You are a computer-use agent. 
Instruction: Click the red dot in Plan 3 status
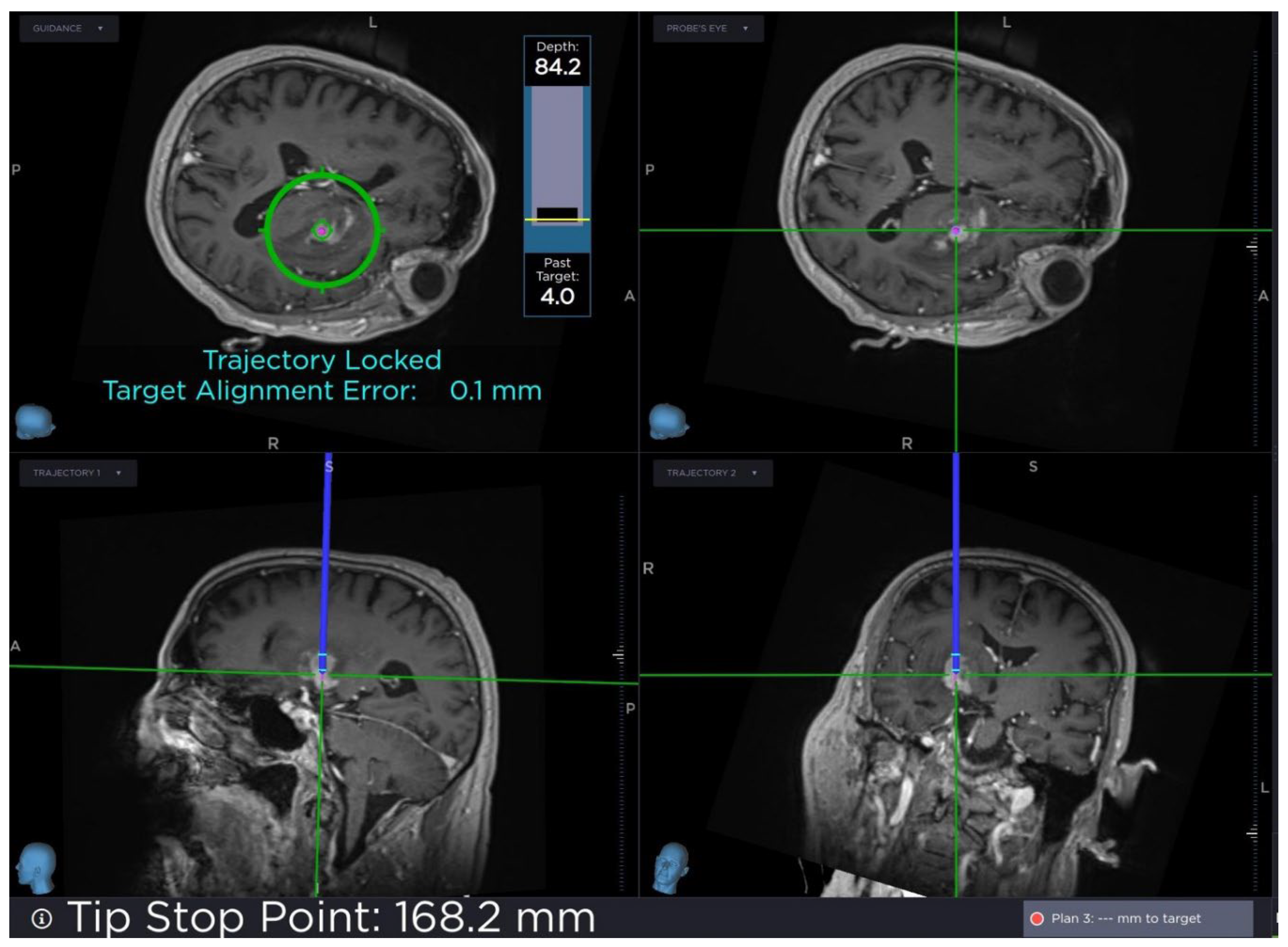click(x=1036, y=918)
